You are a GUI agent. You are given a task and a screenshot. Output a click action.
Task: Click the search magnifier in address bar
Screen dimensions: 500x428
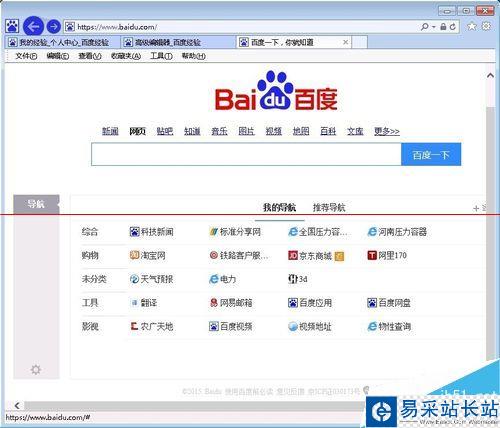(425, 27)
